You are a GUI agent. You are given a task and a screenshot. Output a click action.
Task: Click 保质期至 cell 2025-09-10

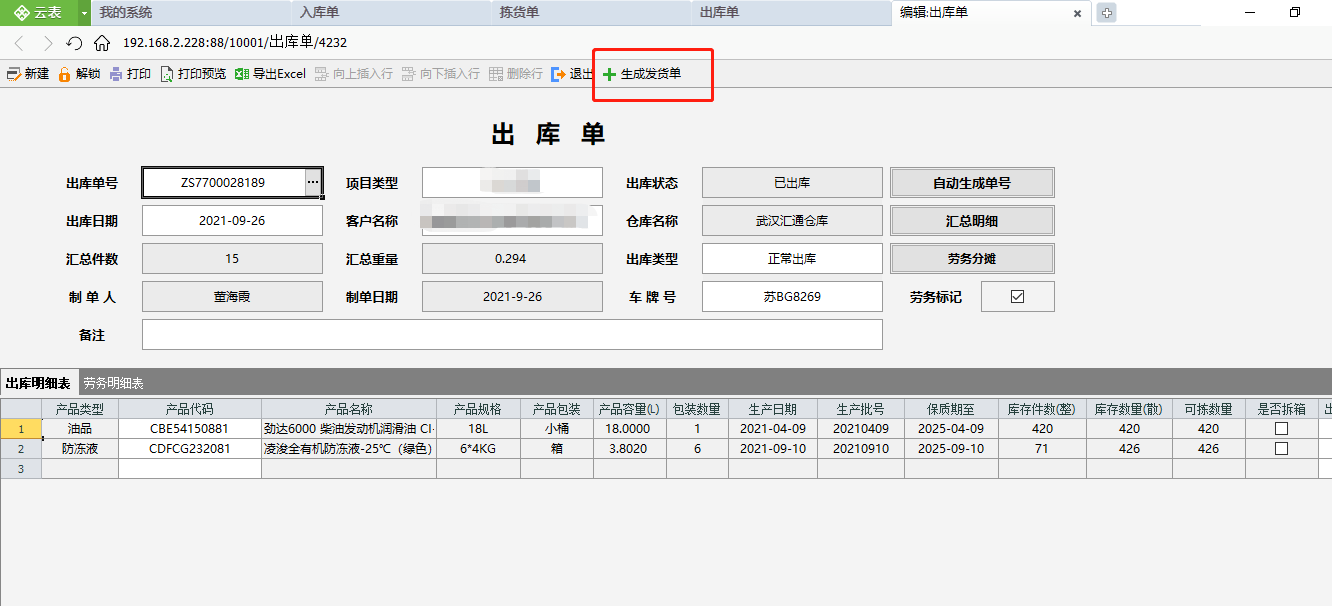pos(951,449)
